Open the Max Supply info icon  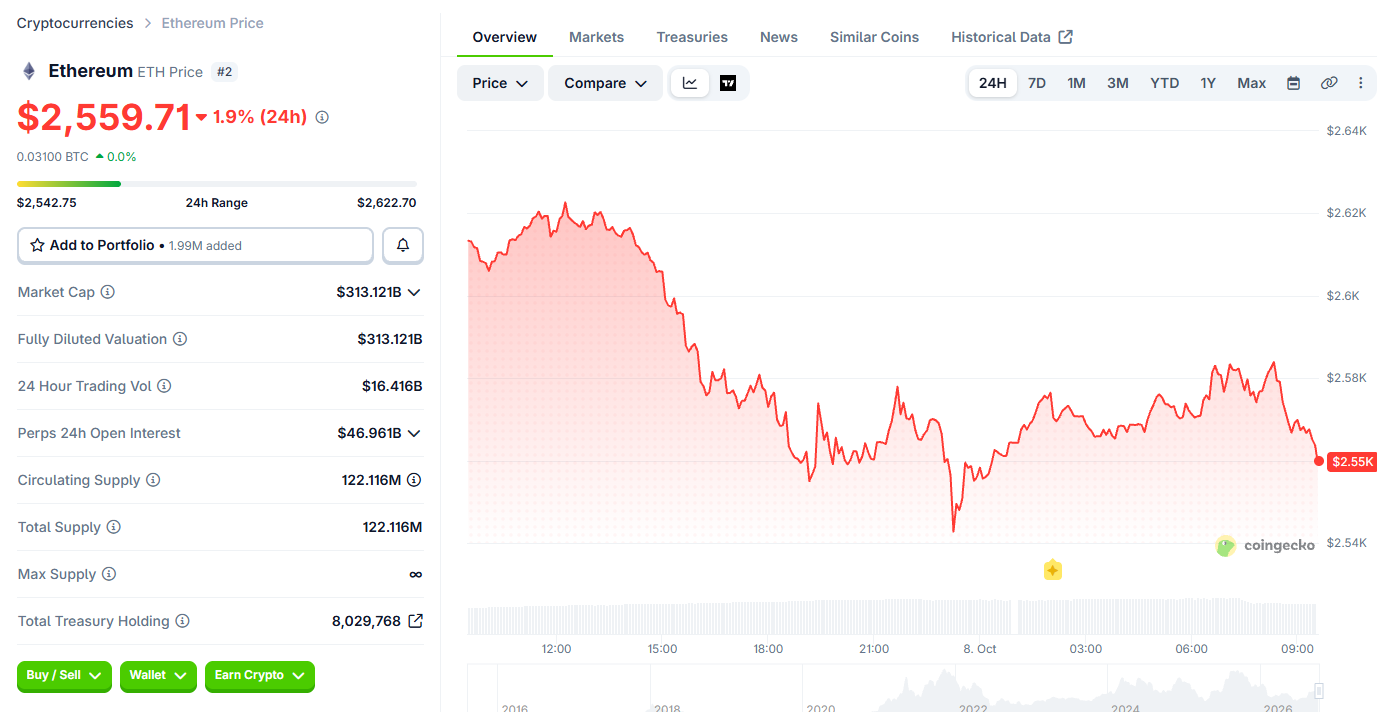[x=109, y=574]
